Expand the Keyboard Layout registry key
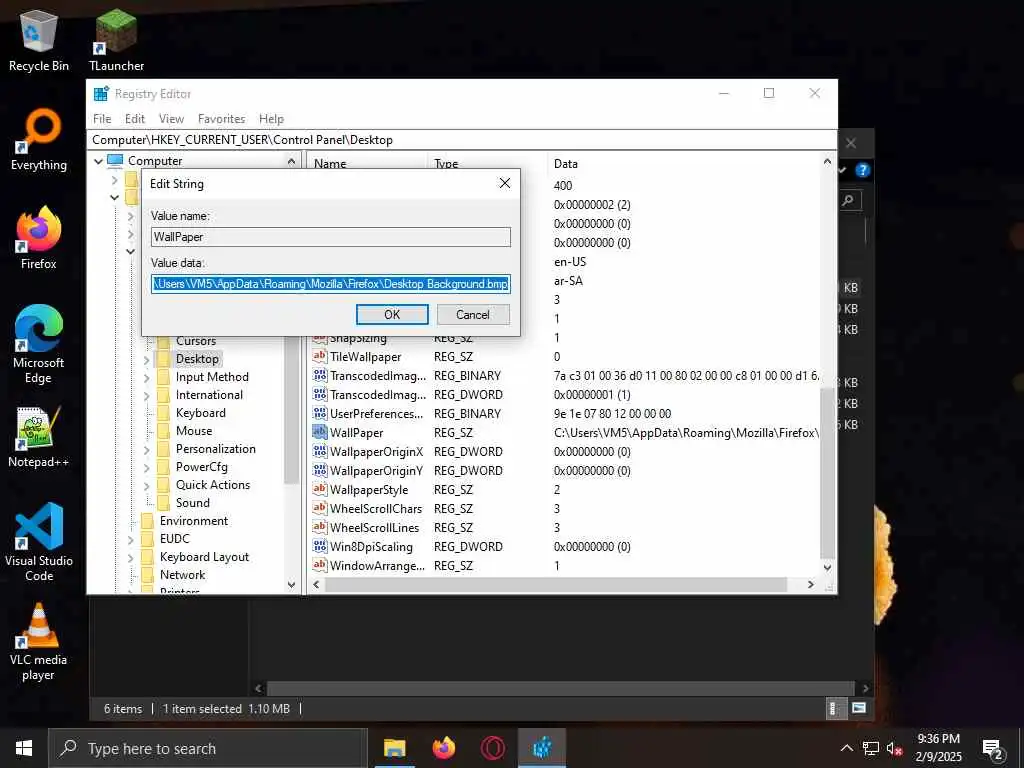Screen dimensions: 1024x768 [x=131, y=557]
